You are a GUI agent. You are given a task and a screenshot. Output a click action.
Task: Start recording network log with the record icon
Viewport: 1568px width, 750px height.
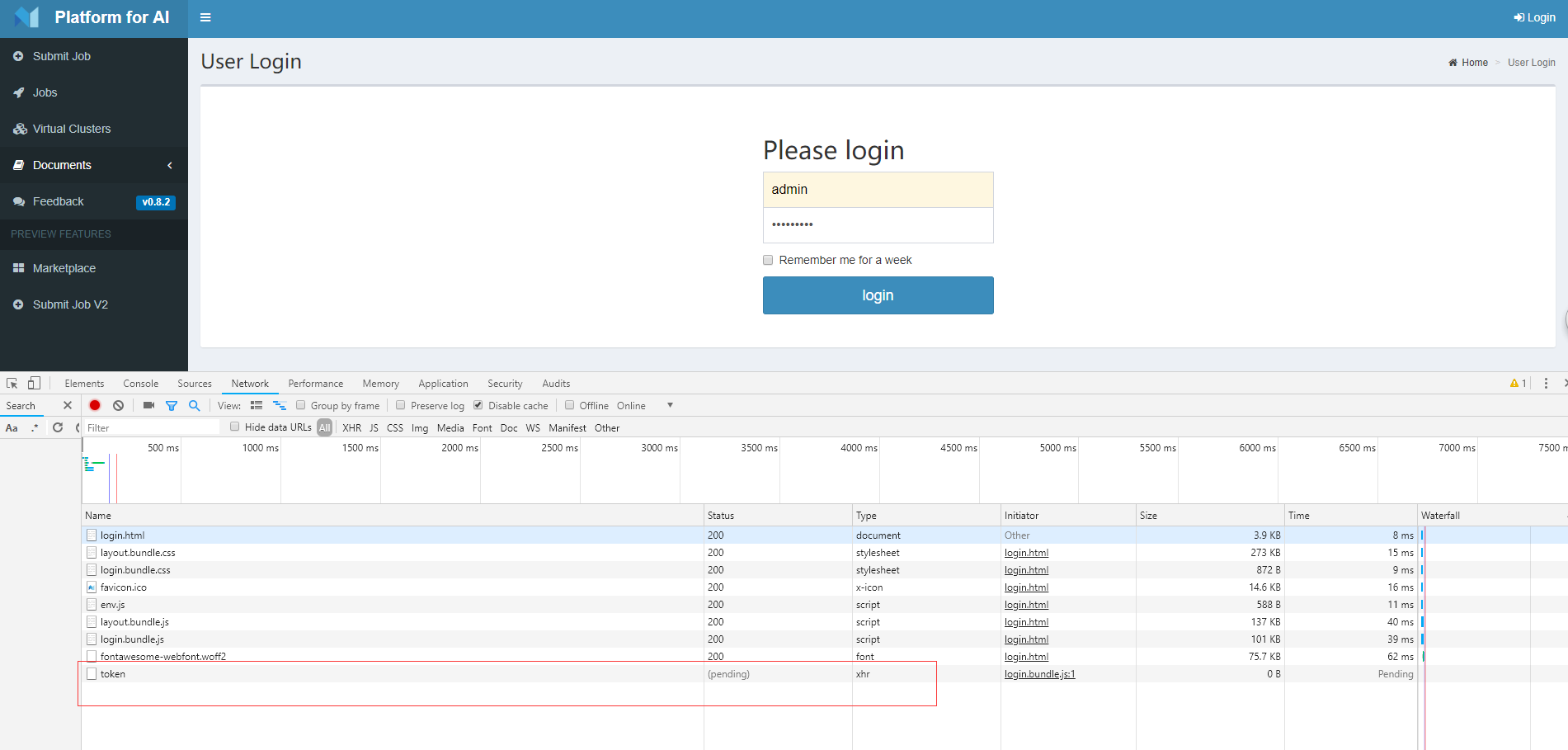coord(94,405)
